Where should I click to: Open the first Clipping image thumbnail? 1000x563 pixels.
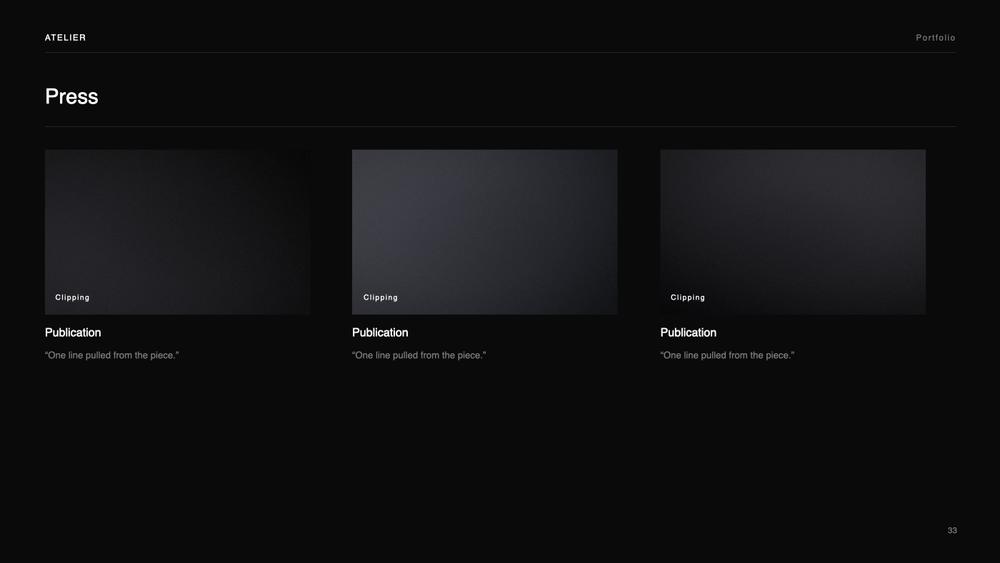[177, 232]
